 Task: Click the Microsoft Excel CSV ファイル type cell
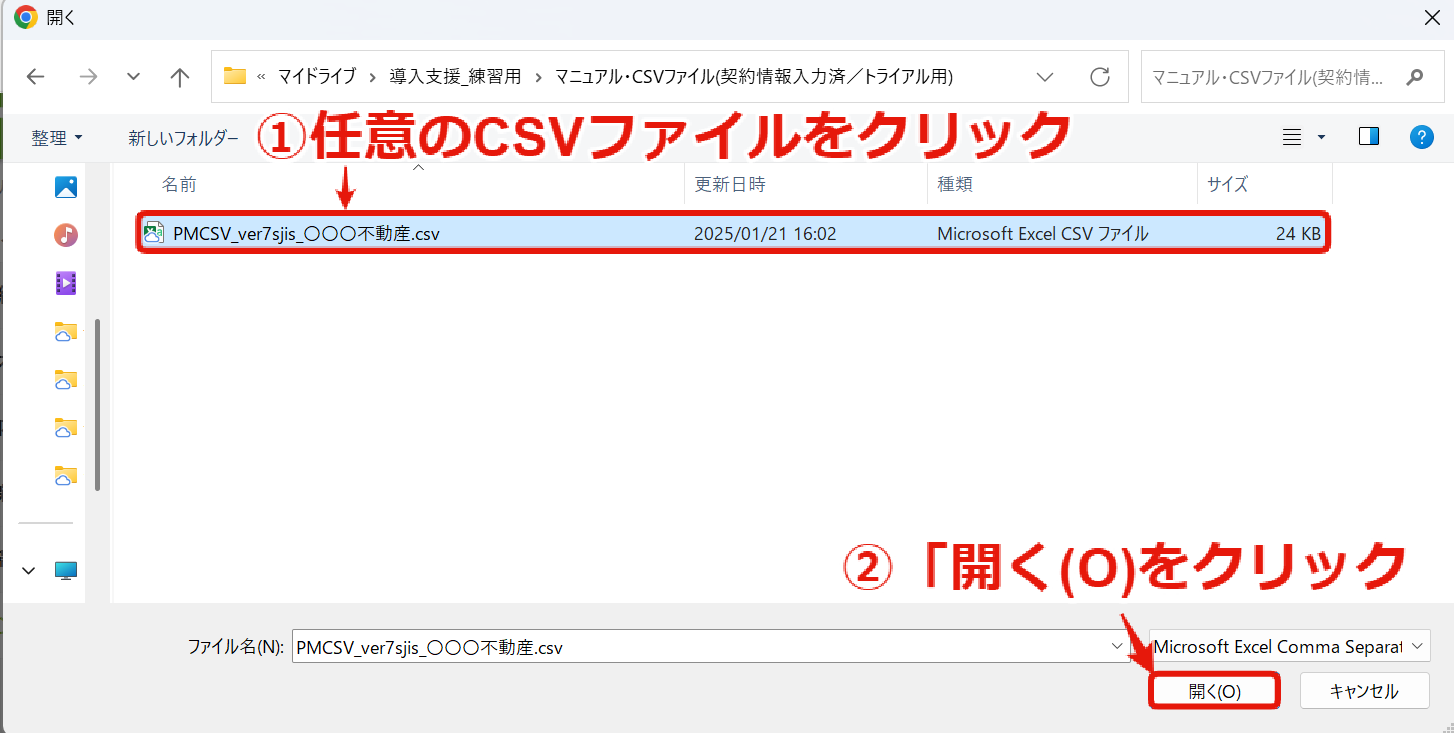(1043, 234)
